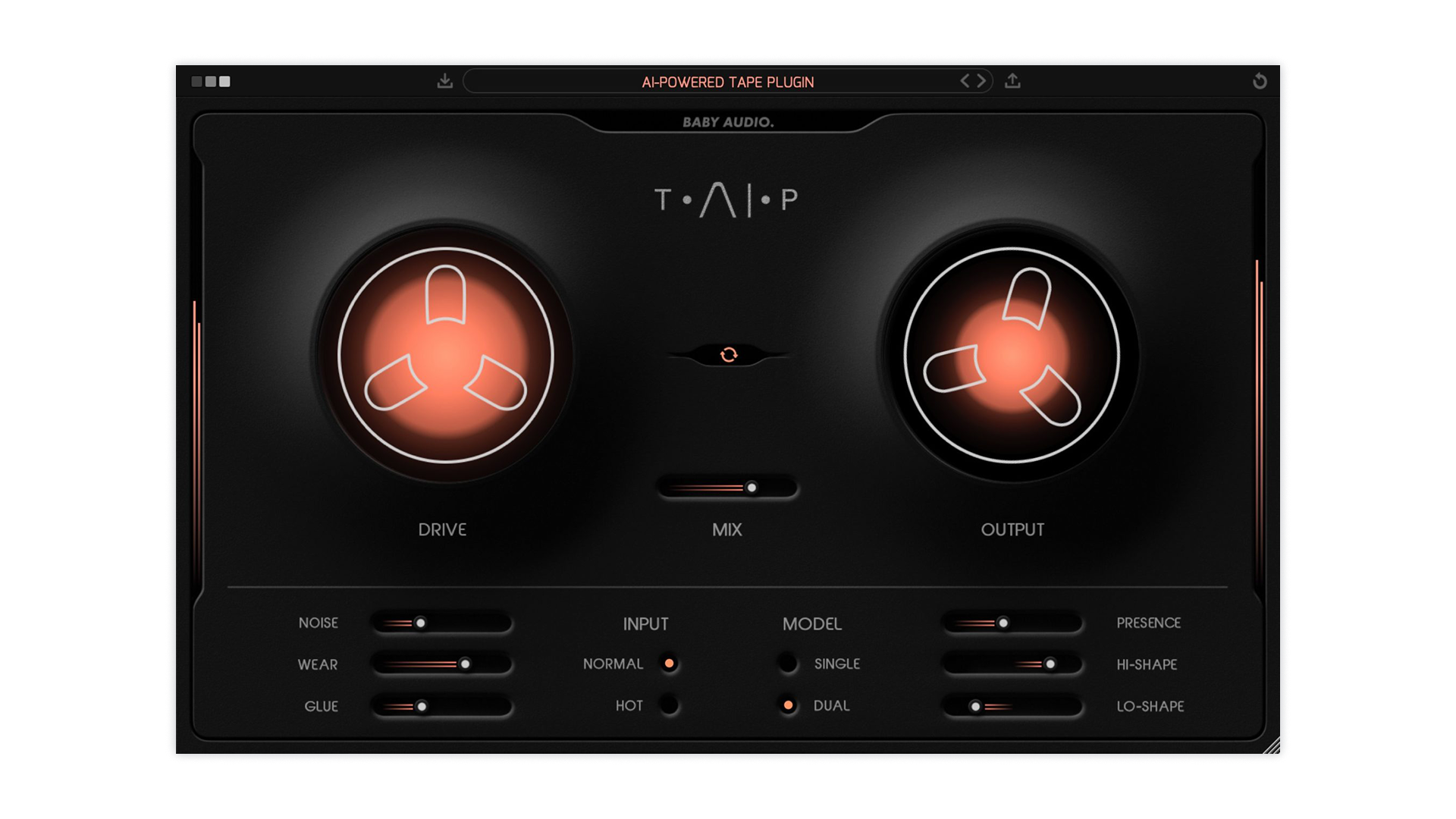Click the Baby Audio logo text
The height and width of the screenshot is (819, 1456).
click(728, 122)
